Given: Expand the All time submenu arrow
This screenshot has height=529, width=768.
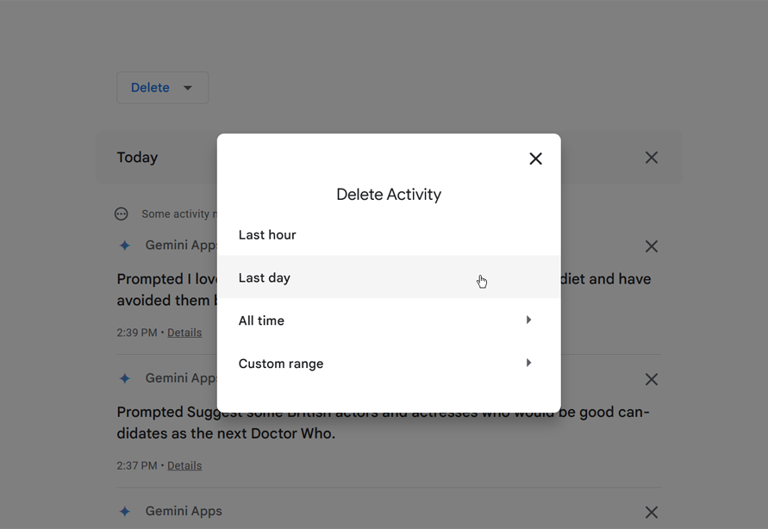Looking at the screenshot, I should pos(528,320).
